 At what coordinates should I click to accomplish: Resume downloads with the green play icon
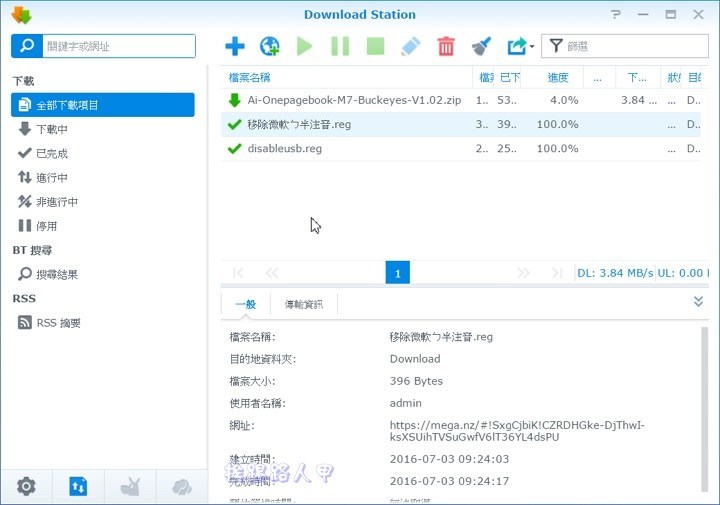(304, 46)
